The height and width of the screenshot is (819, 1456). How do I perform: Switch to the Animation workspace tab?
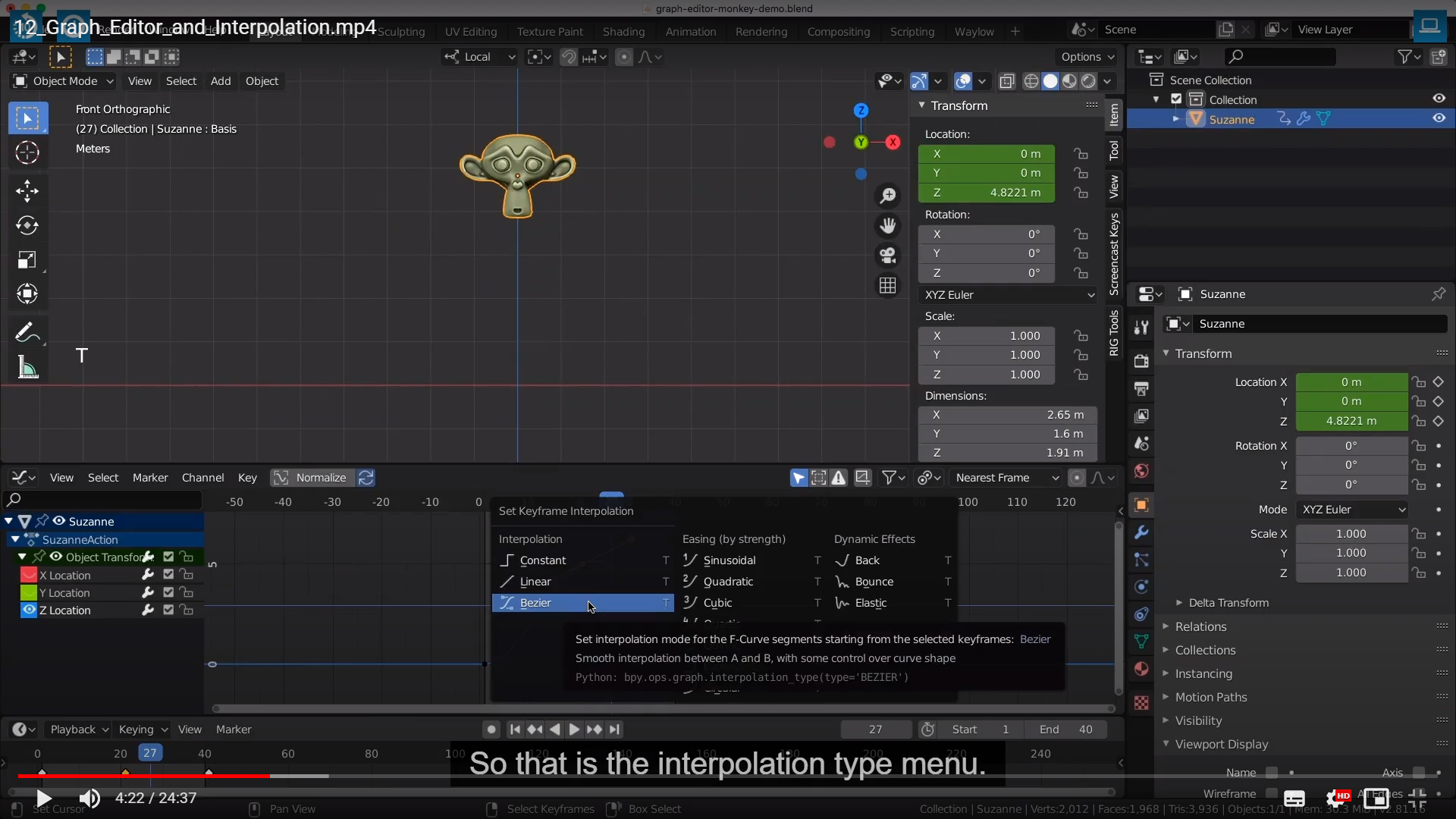click(x=690, y=32)
